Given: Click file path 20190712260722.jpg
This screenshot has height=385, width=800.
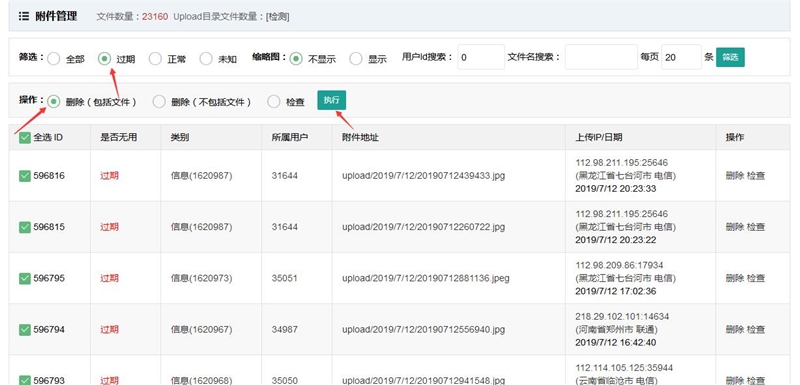Looking at the screenshot, I should click(423, 227).
